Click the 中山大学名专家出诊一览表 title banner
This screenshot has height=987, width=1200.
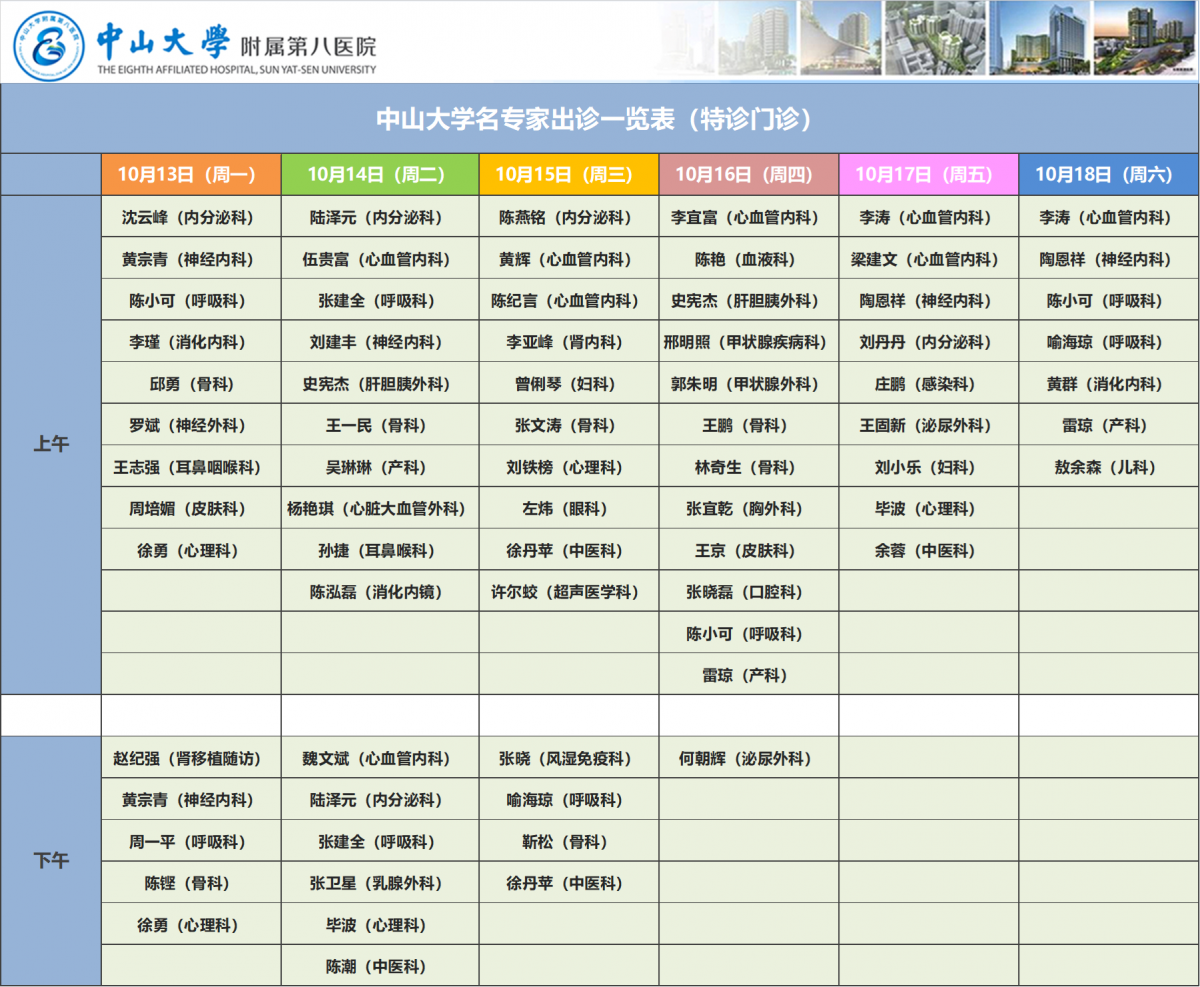pyautogui.click(x=600, y=119)
